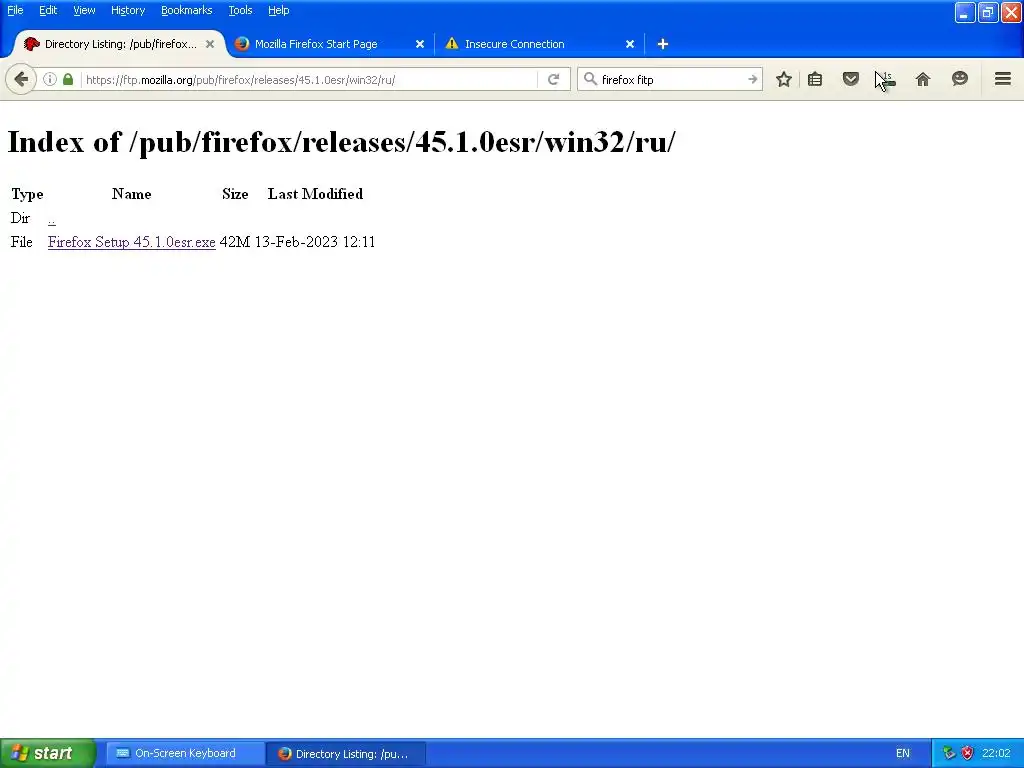
Task: Reload the current page
Action: click(x=554, y=80)
